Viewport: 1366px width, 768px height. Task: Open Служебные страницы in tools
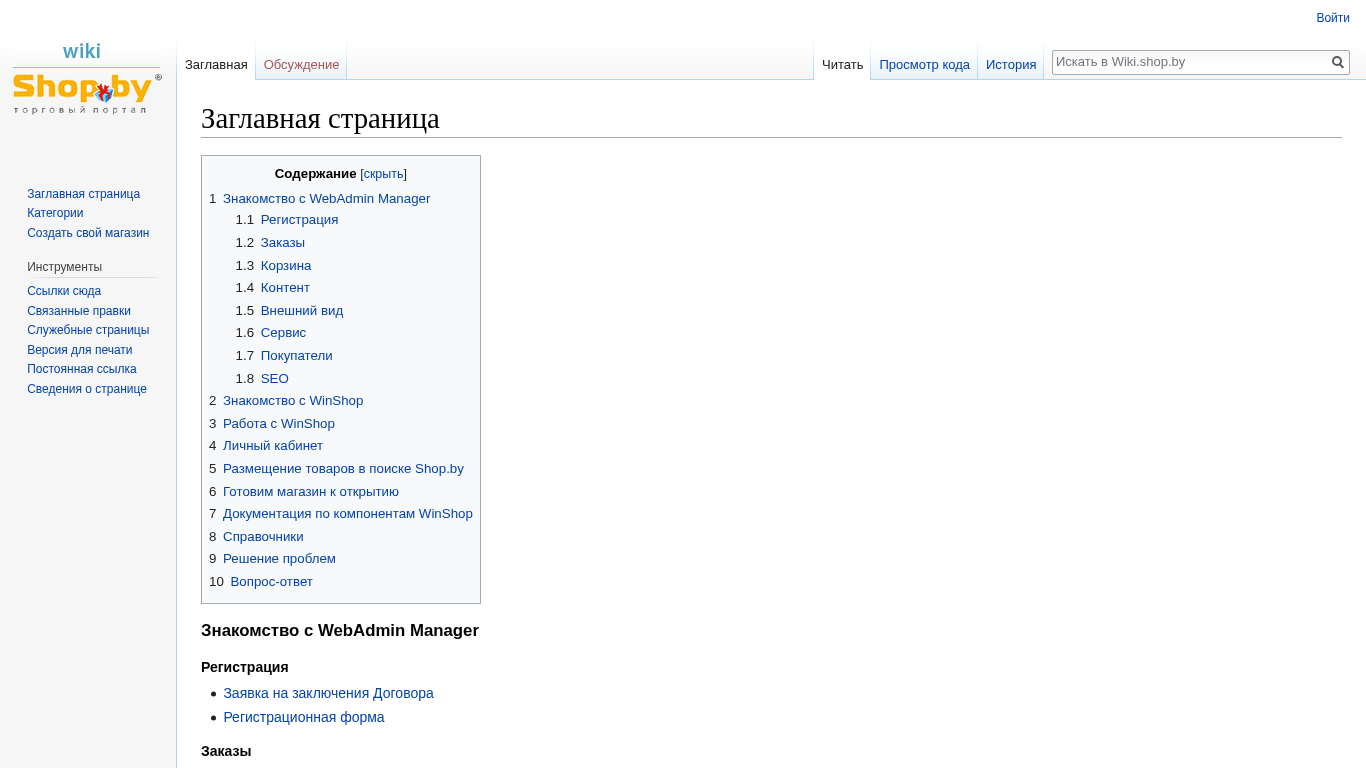[88, 330]
